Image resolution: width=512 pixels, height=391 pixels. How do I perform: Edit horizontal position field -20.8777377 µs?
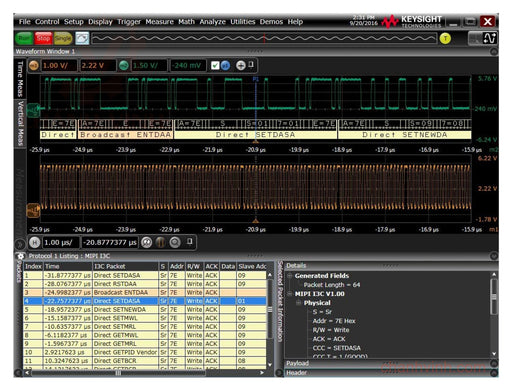pyautogui.click(x=110, y=242)
